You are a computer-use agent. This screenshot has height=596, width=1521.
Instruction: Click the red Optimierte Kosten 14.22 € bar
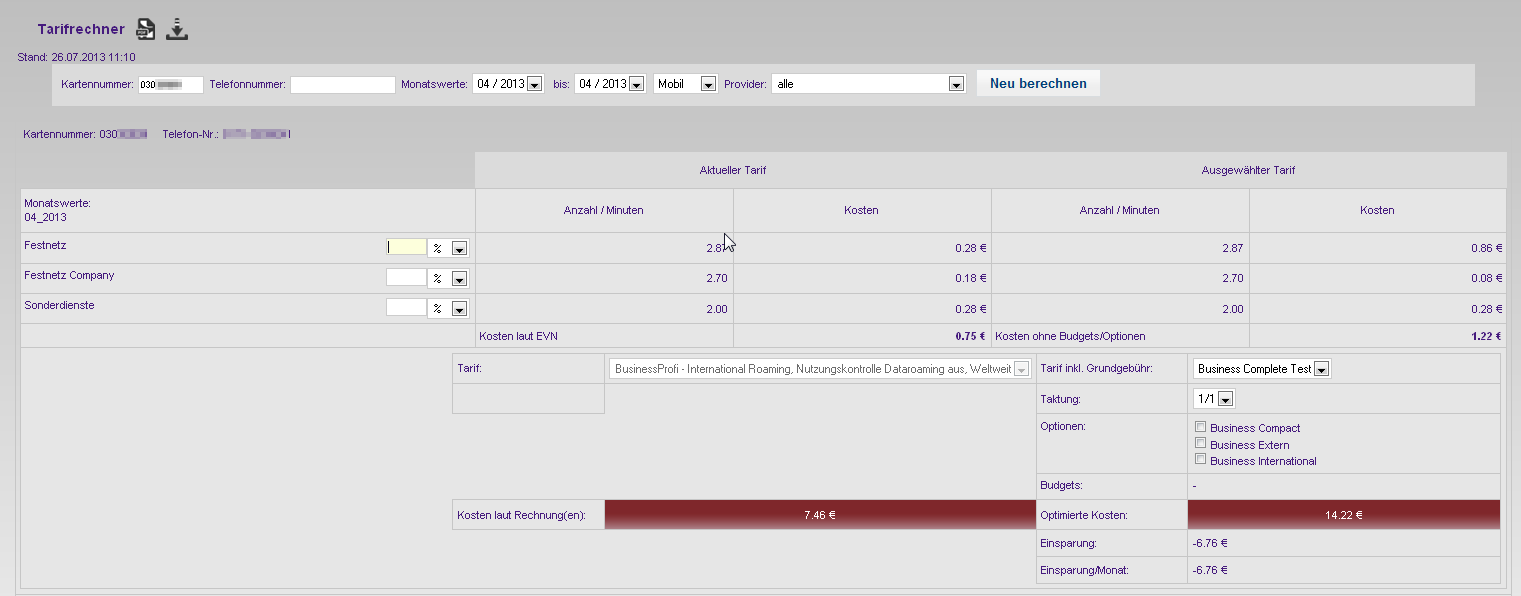(1343, 515)
